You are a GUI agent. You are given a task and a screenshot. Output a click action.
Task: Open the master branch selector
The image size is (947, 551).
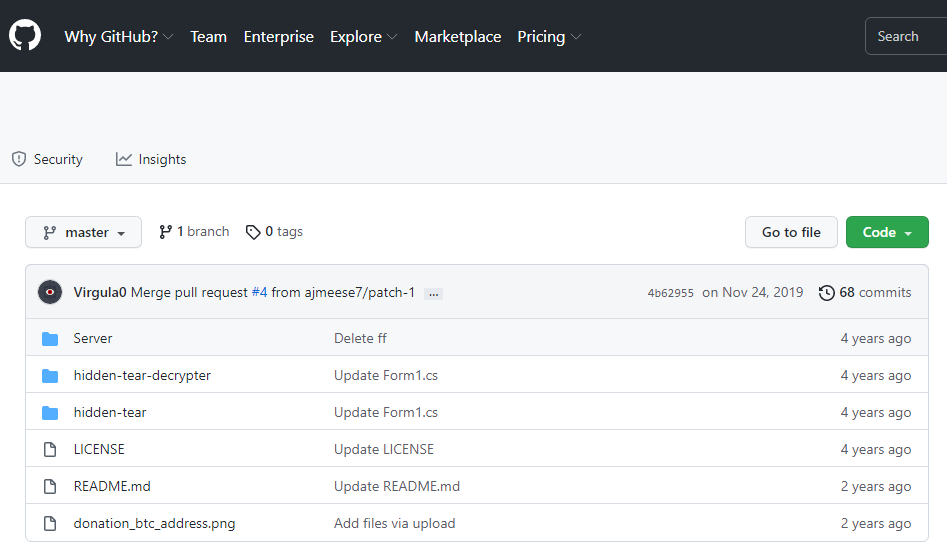pos(83,232)
